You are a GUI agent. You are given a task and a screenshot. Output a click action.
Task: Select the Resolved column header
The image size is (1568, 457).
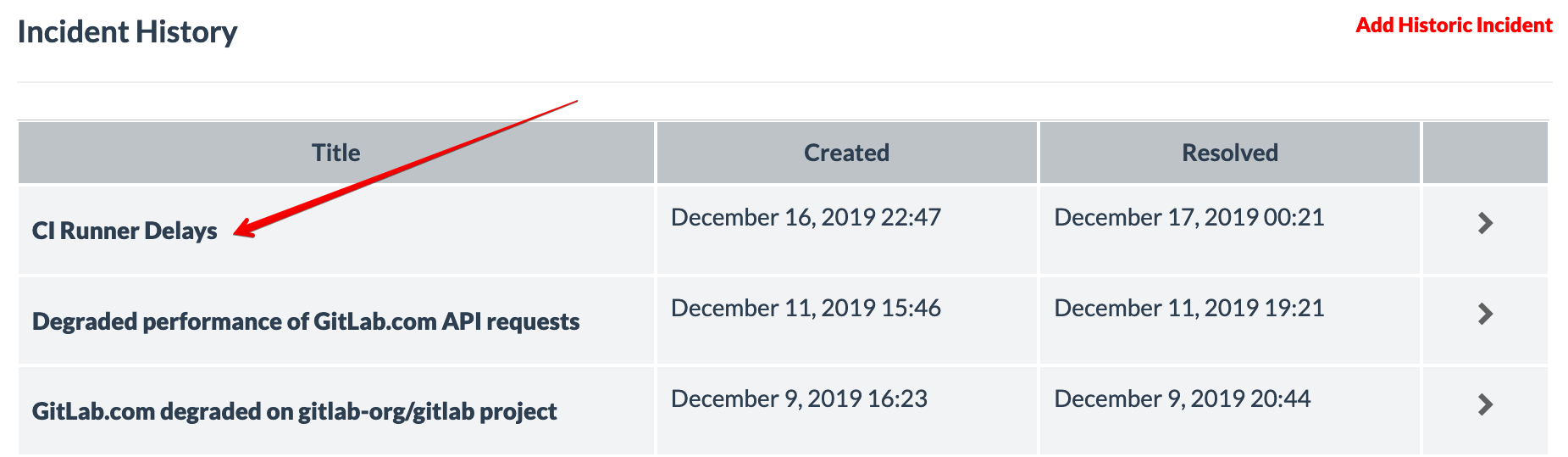[1229, 153]
